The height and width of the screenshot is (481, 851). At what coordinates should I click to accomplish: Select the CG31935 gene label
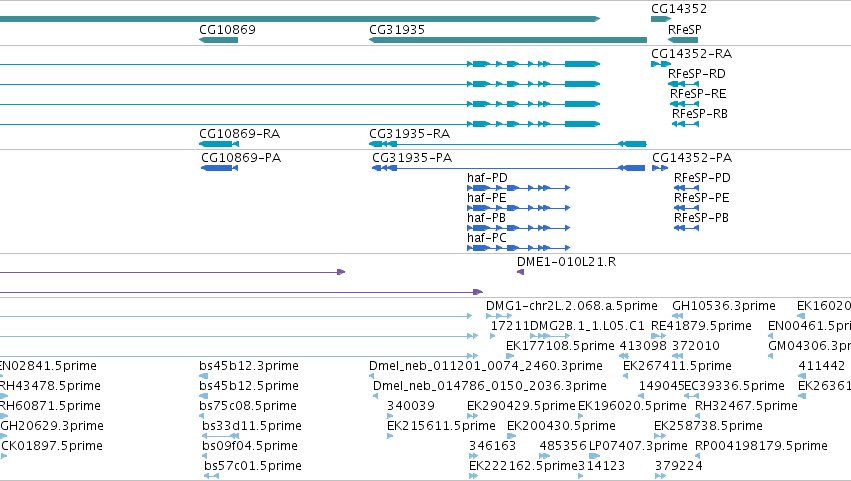coord(397,30)
